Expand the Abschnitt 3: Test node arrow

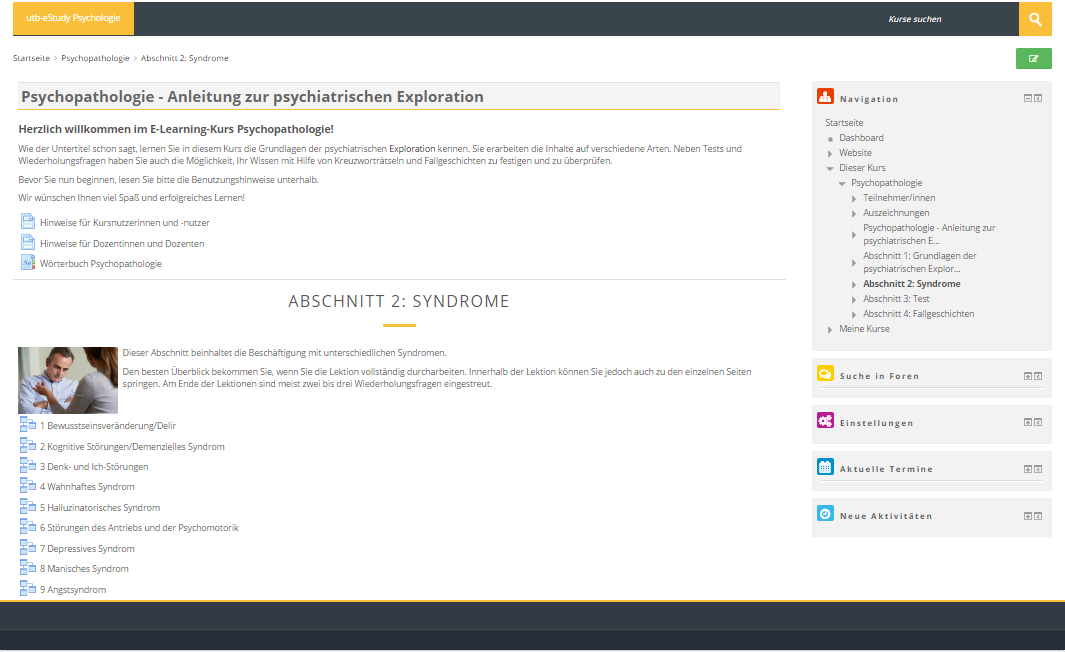point(854,300)
